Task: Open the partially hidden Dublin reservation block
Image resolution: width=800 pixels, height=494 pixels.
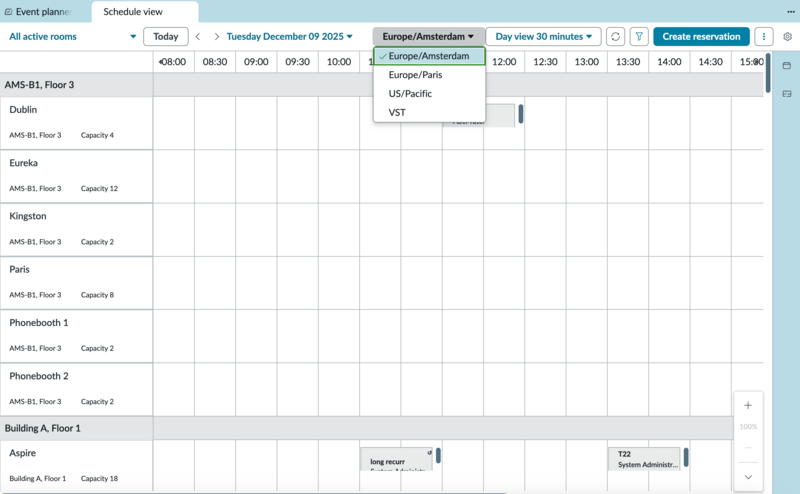Action: (499, 116)
